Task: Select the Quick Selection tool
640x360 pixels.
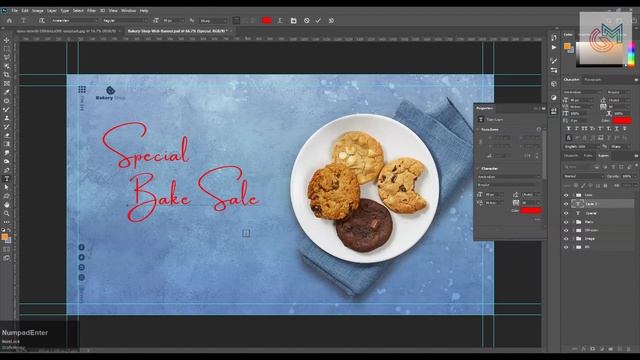Action: pyautogui.click(x=7, y=66)
